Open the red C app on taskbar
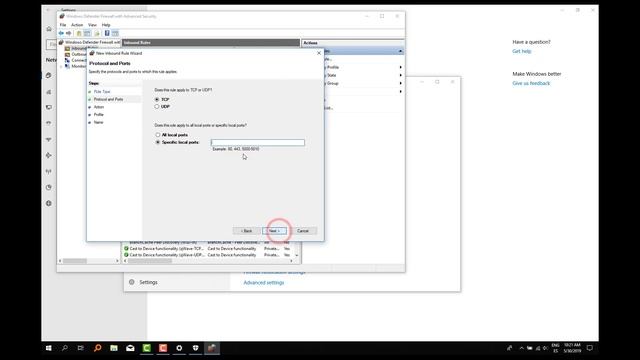The width and height of the screenshot is (640, 360). pyautogui.click(x=163, y=348)
